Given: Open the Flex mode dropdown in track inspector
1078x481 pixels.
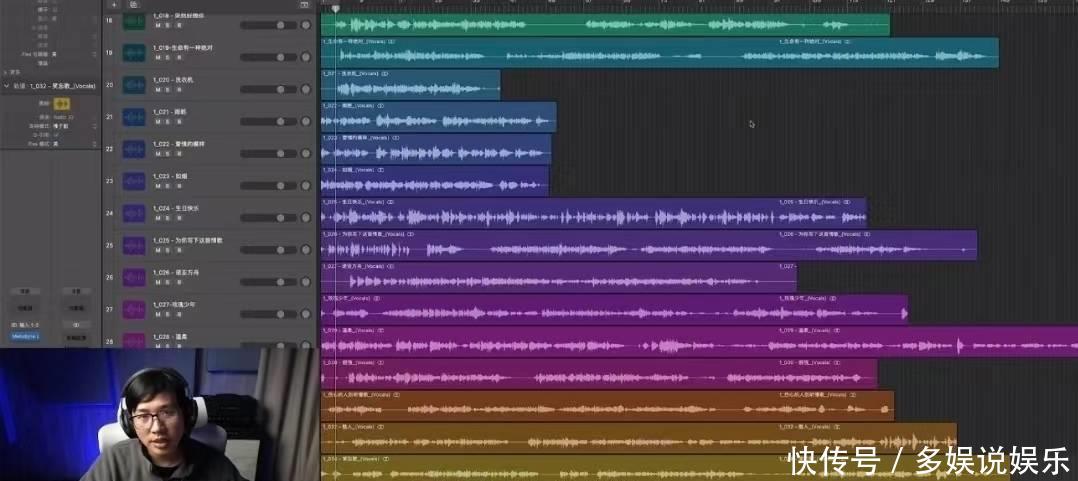Looking at the screenshot, I should (55, 143).
